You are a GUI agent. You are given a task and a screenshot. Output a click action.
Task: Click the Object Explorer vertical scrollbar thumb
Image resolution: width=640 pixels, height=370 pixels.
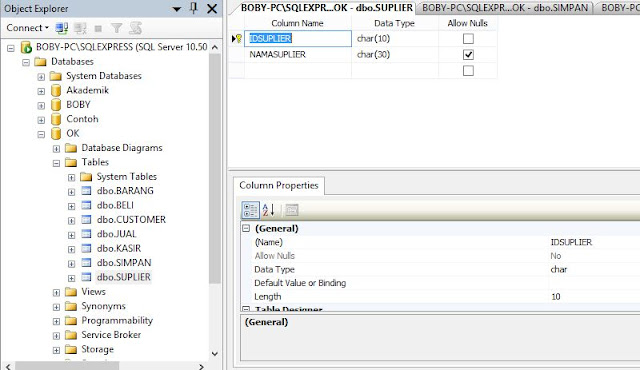pos(215,167)
